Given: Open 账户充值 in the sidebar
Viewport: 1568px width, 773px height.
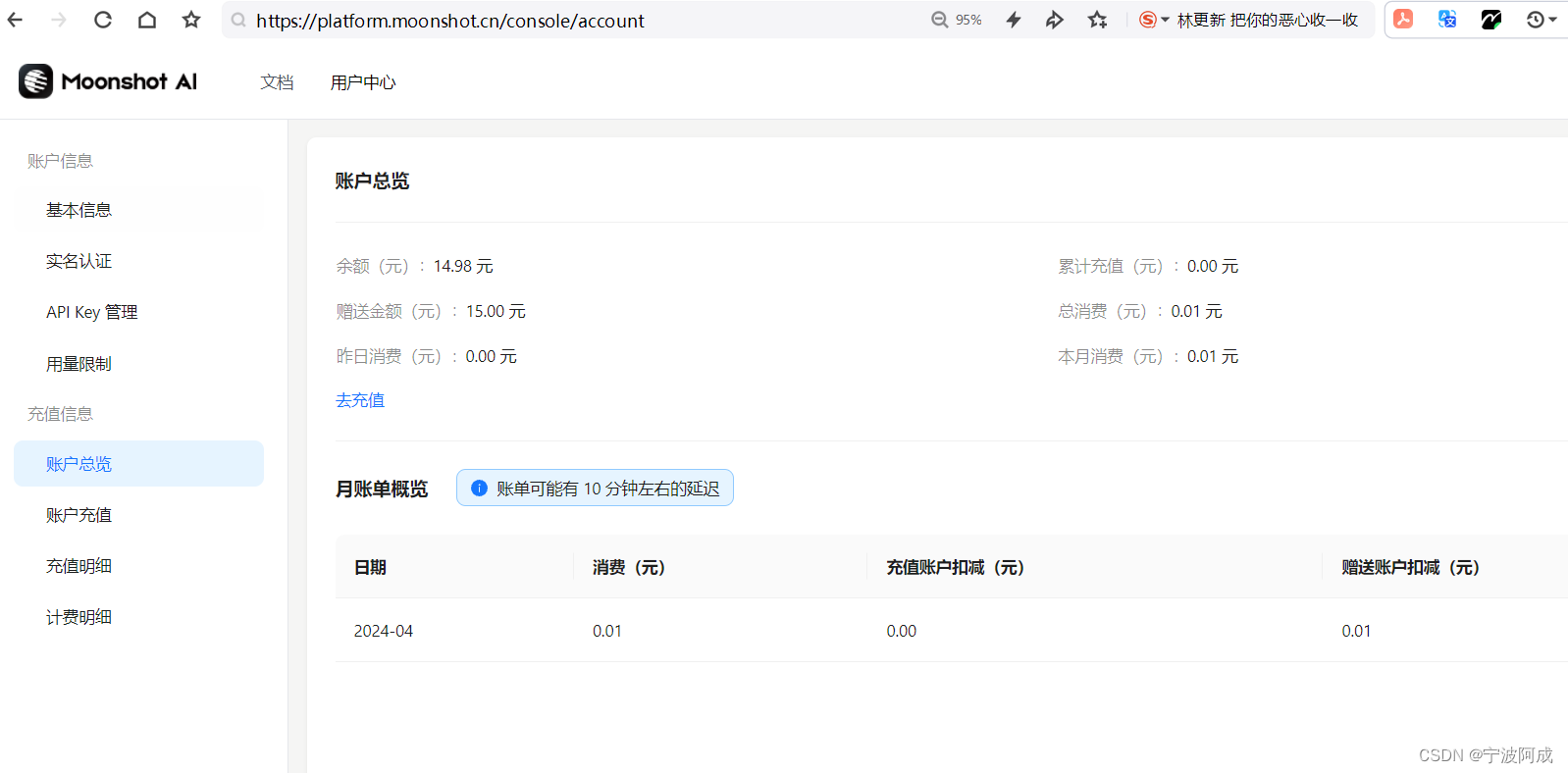Looking at the screenshot, I should (x=138, y=515).
